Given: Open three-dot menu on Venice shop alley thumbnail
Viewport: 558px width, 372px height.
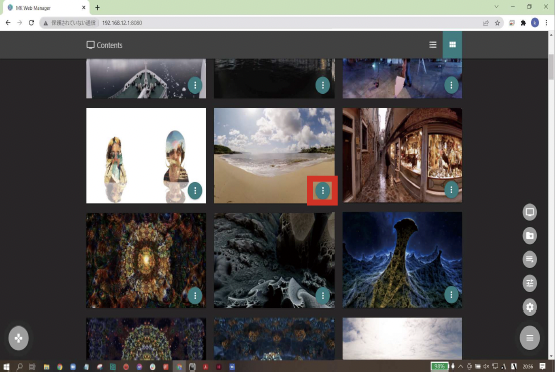Looking at the screenshot, I should pyautogui.click(x=451, y=189).
